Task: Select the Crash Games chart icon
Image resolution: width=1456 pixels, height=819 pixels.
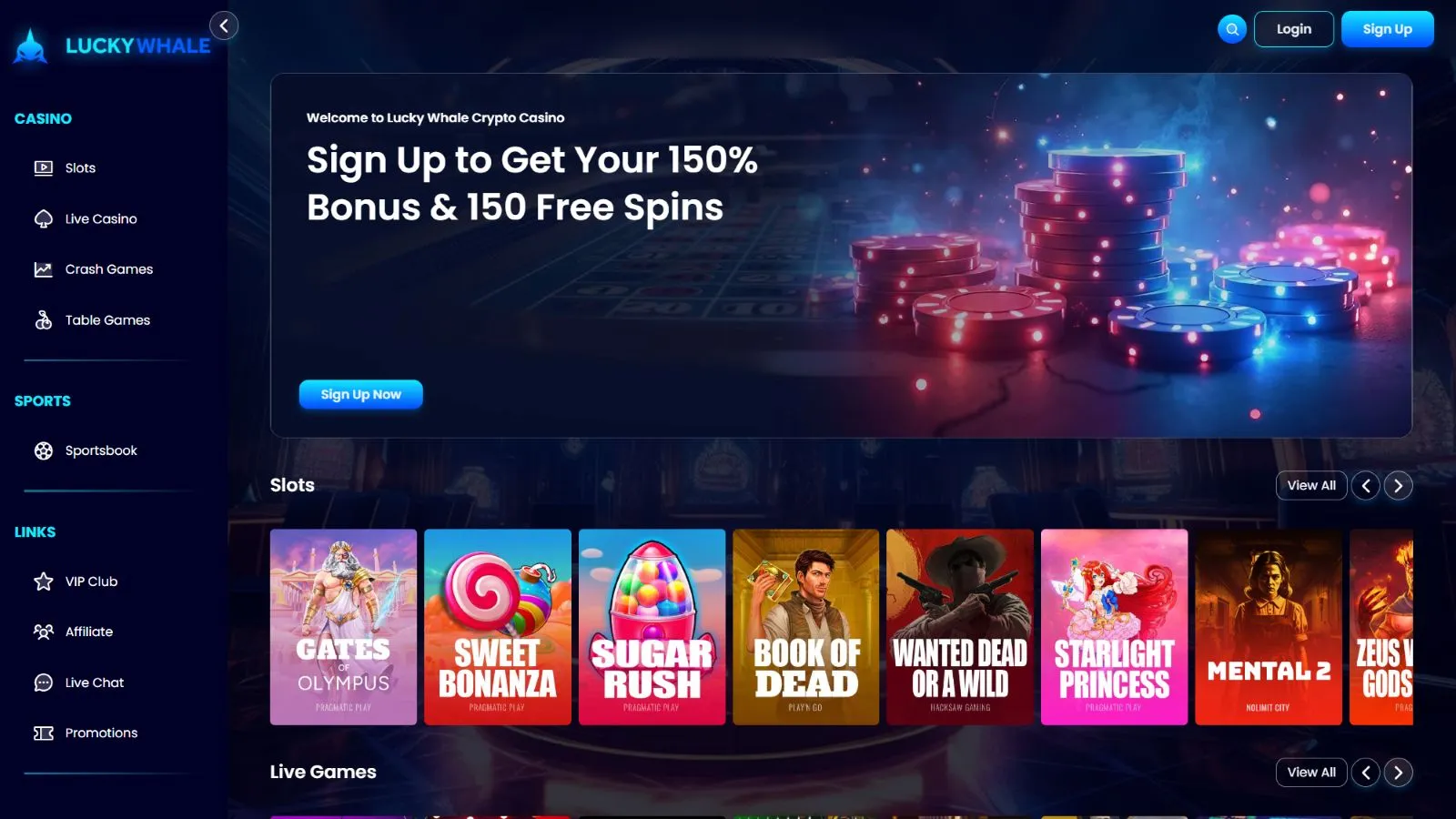Action: tap(43, 269)
